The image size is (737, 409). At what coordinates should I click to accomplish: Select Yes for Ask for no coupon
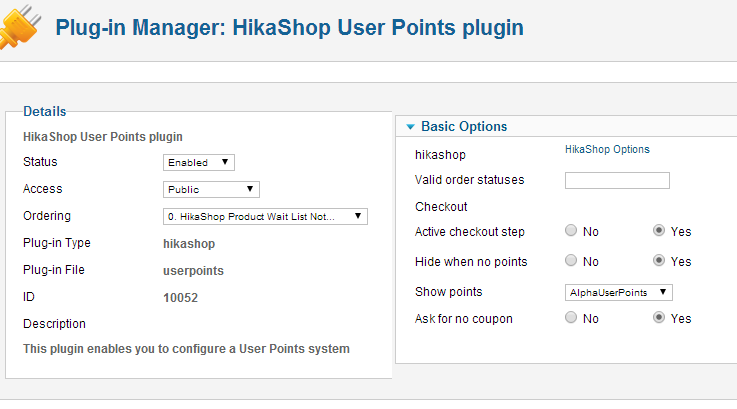coord(659,318)
